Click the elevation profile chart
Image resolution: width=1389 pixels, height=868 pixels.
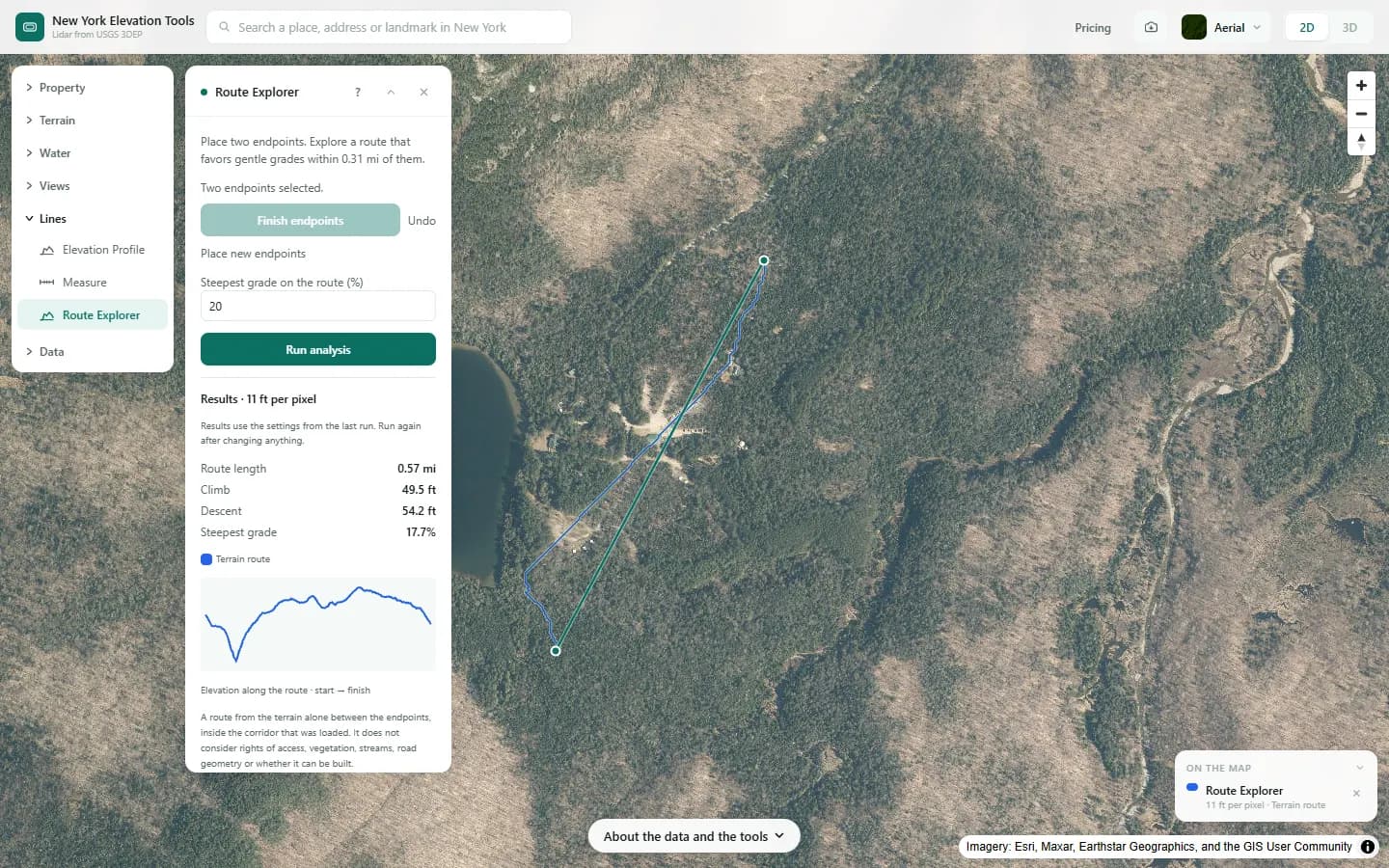click(x=318, y=624)
